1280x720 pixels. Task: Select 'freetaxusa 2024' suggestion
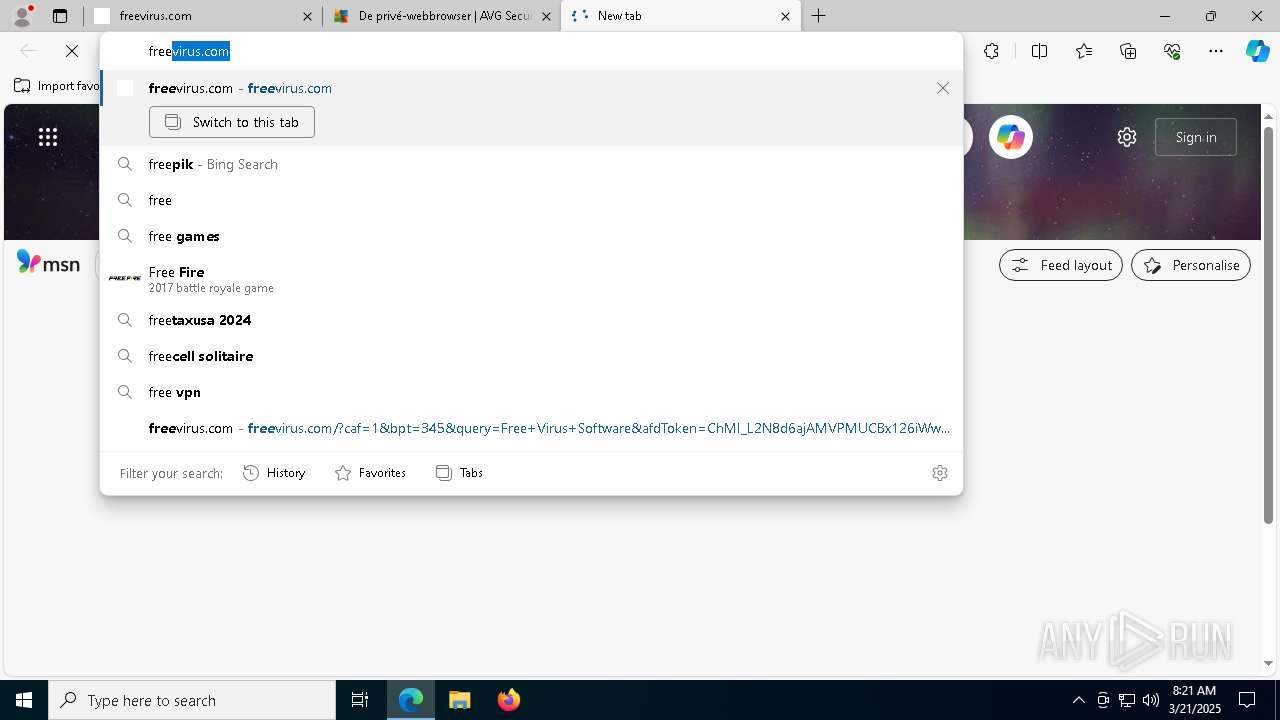[x=530, y=320]
